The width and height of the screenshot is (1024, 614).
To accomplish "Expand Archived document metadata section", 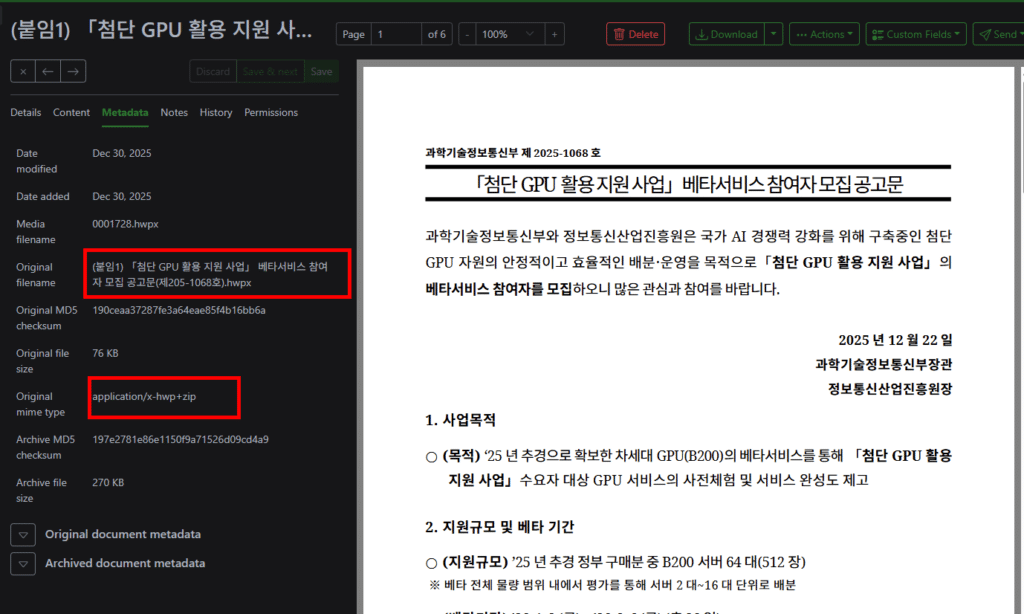I will click(24, 564).
